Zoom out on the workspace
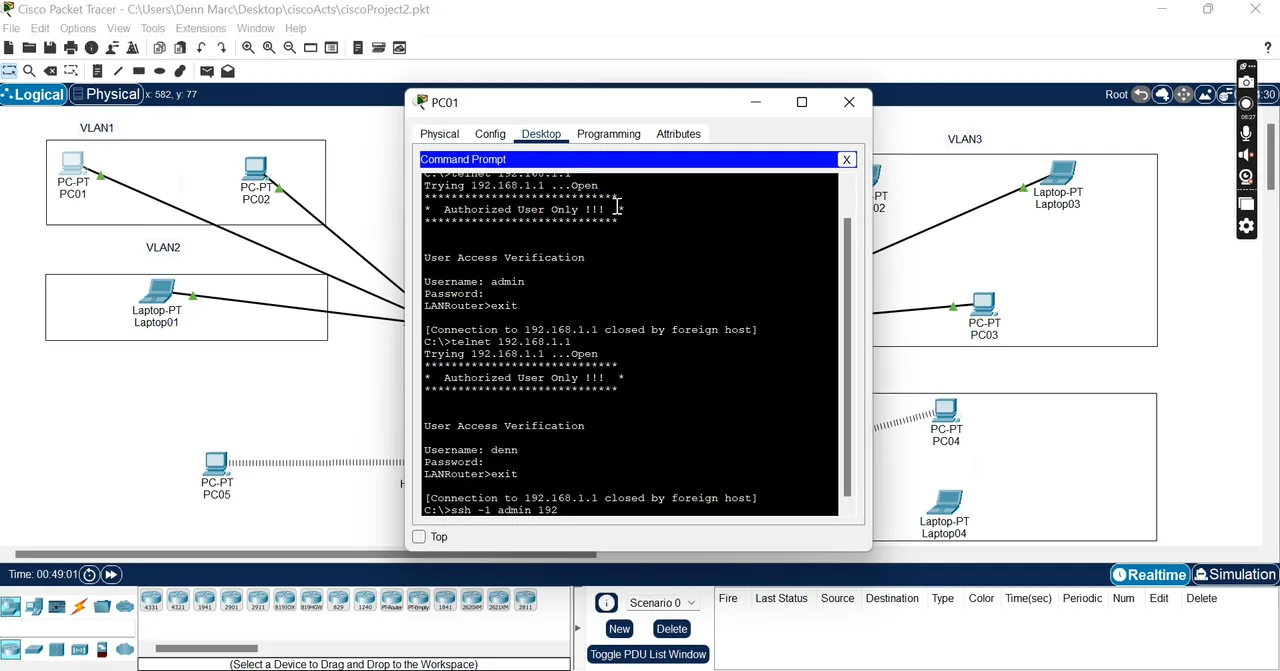This screenshot has width=1280, height=671. click(x=290, y=48)
